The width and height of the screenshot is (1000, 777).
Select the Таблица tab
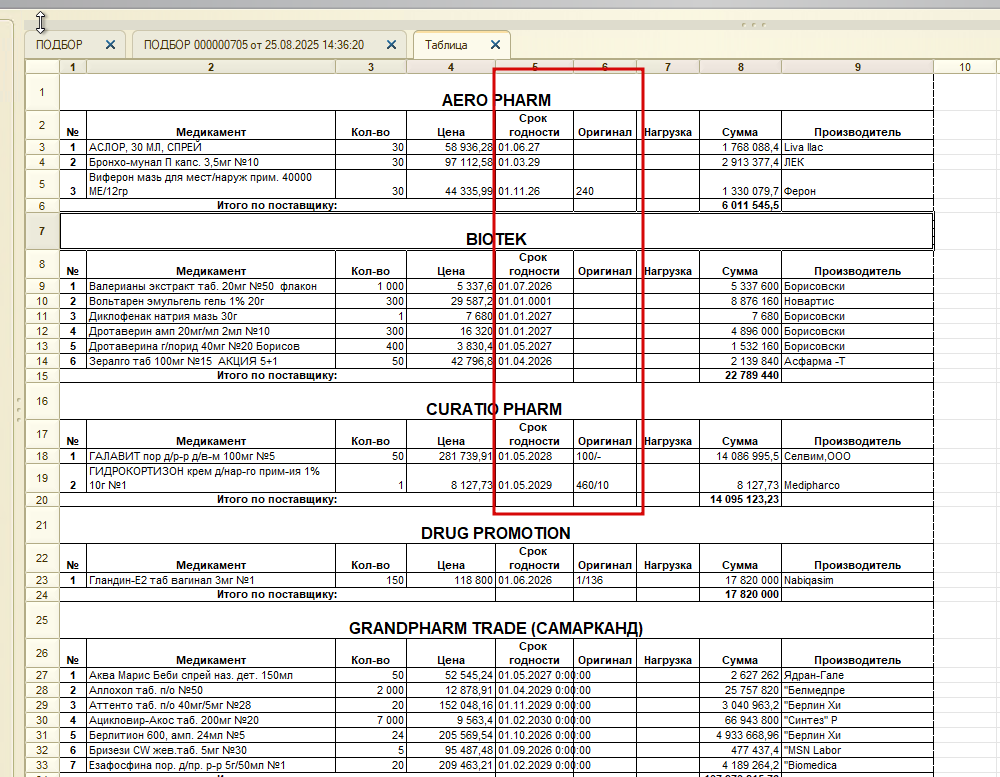(446, 45)
